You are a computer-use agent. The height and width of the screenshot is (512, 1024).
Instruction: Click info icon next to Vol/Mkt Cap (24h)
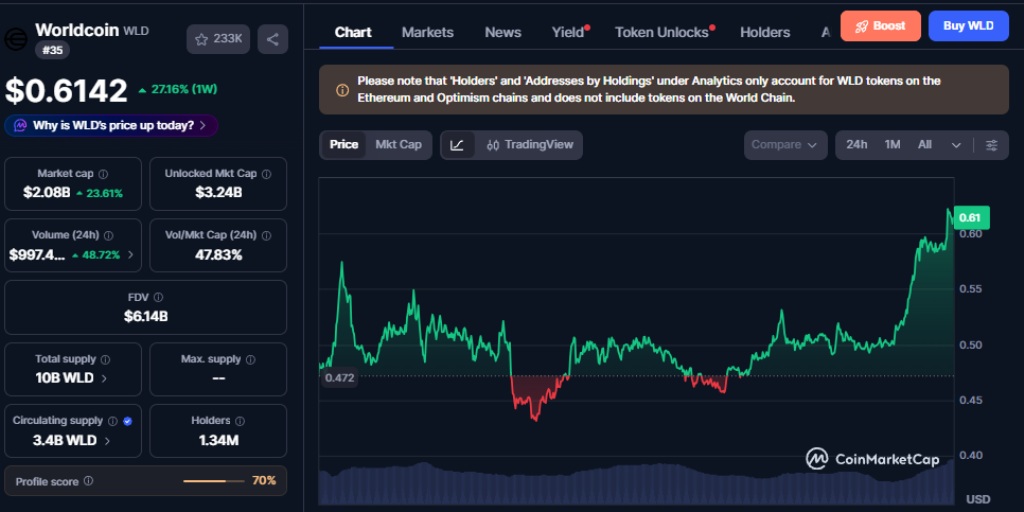(266, 236)
